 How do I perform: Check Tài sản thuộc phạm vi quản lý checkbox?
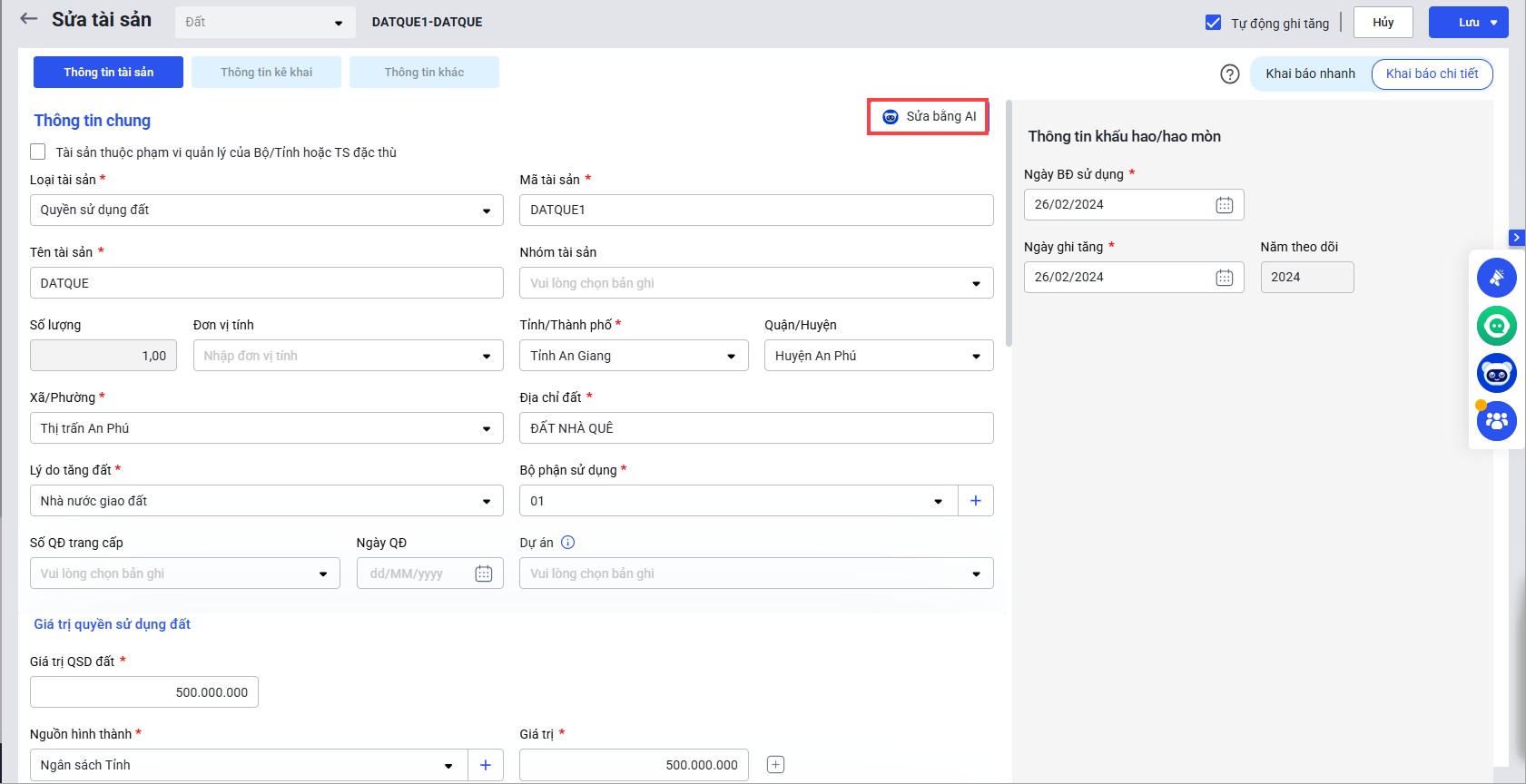(38, 152)
